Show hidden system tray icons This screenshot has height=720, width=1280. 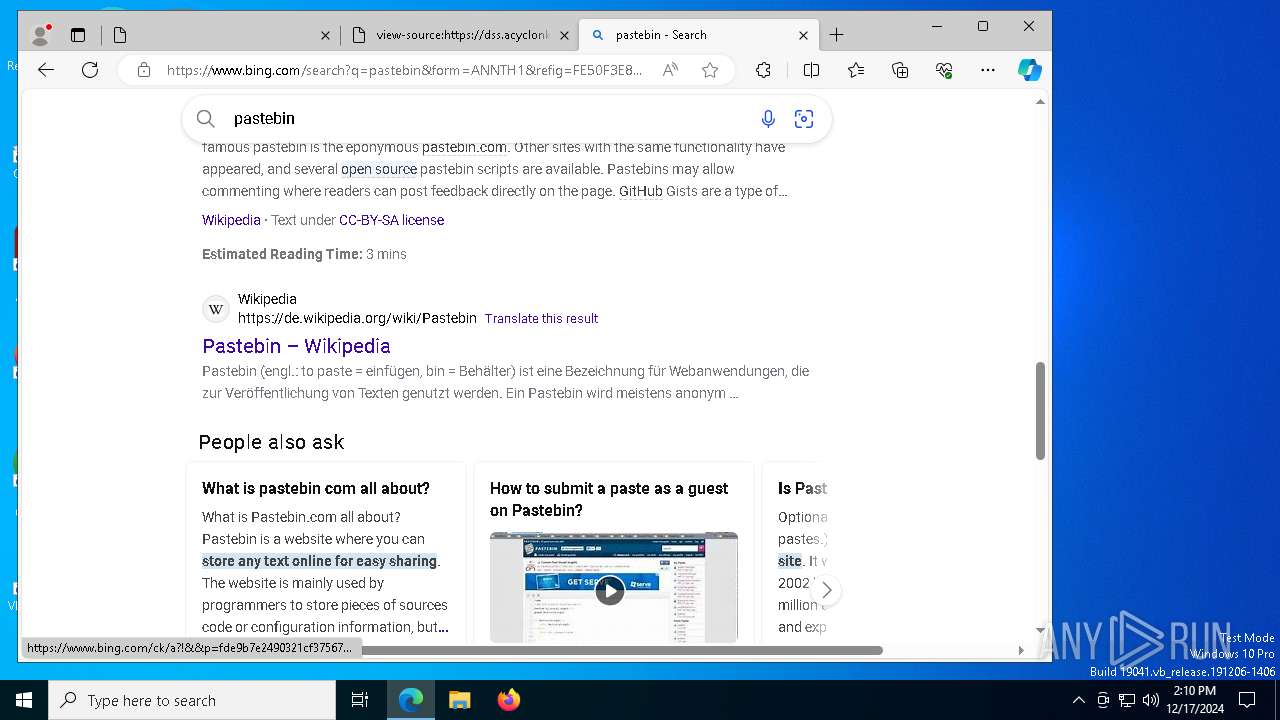(1078, 700)
